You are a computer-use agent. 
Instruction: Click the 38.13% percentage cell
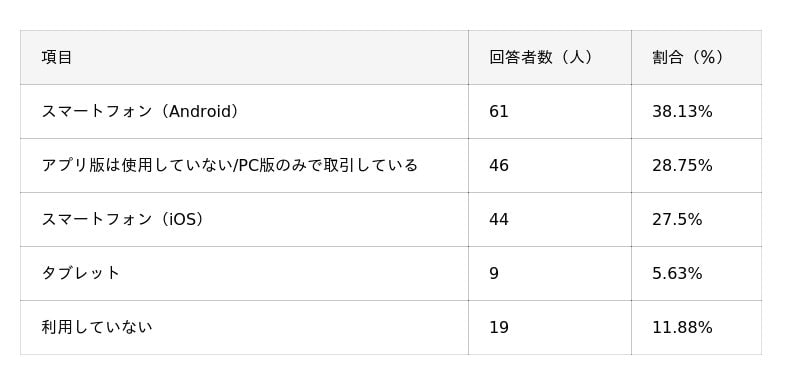tap(682, 111)
